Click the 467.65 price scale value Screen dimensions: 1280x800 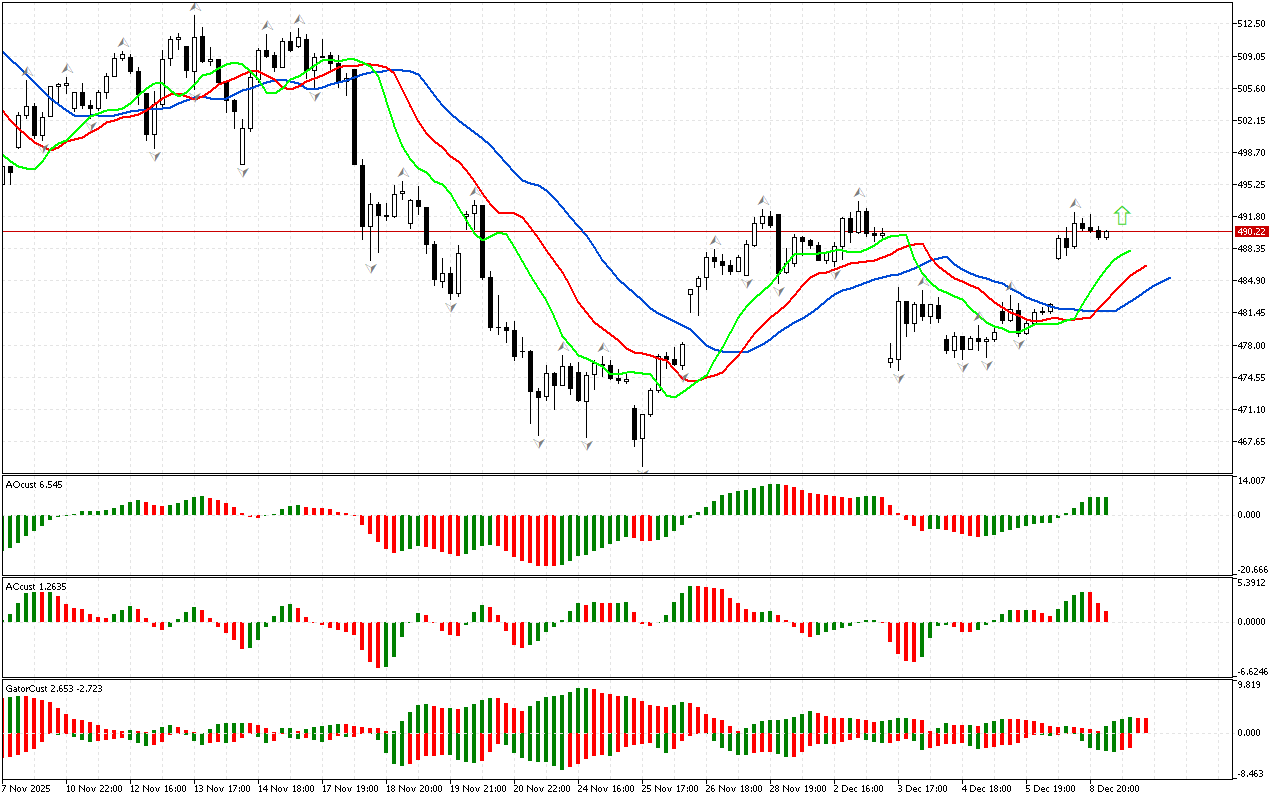pyautogui.click(x=1252, y=441)
